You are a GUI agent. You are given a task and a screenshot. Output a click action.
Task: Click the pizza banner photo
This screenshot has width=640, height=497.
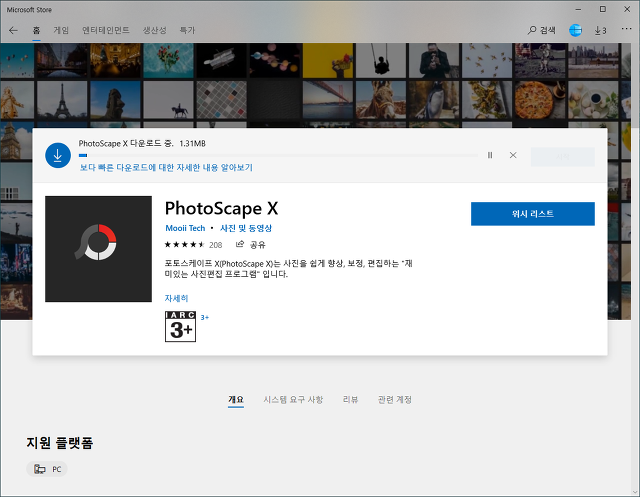[x=540, y=100]
